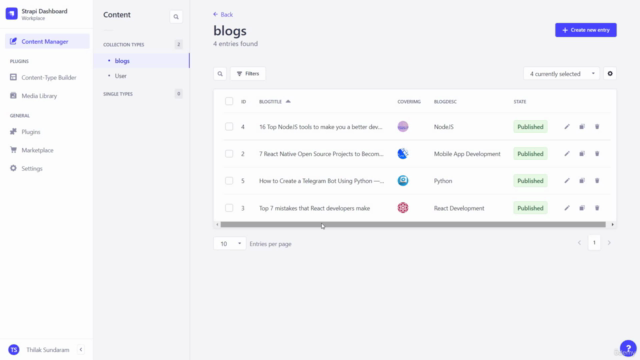The image size is (640, 360).
Task: Open the help question mark button
Action: (628, 348)
